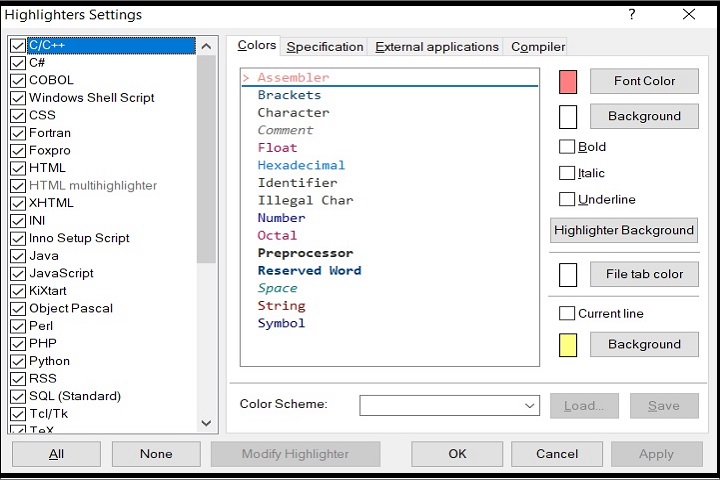Image resolution: width=720 pixels, height=480 pixels.
Task: Click the pink font color swatch
Action: 568,81
